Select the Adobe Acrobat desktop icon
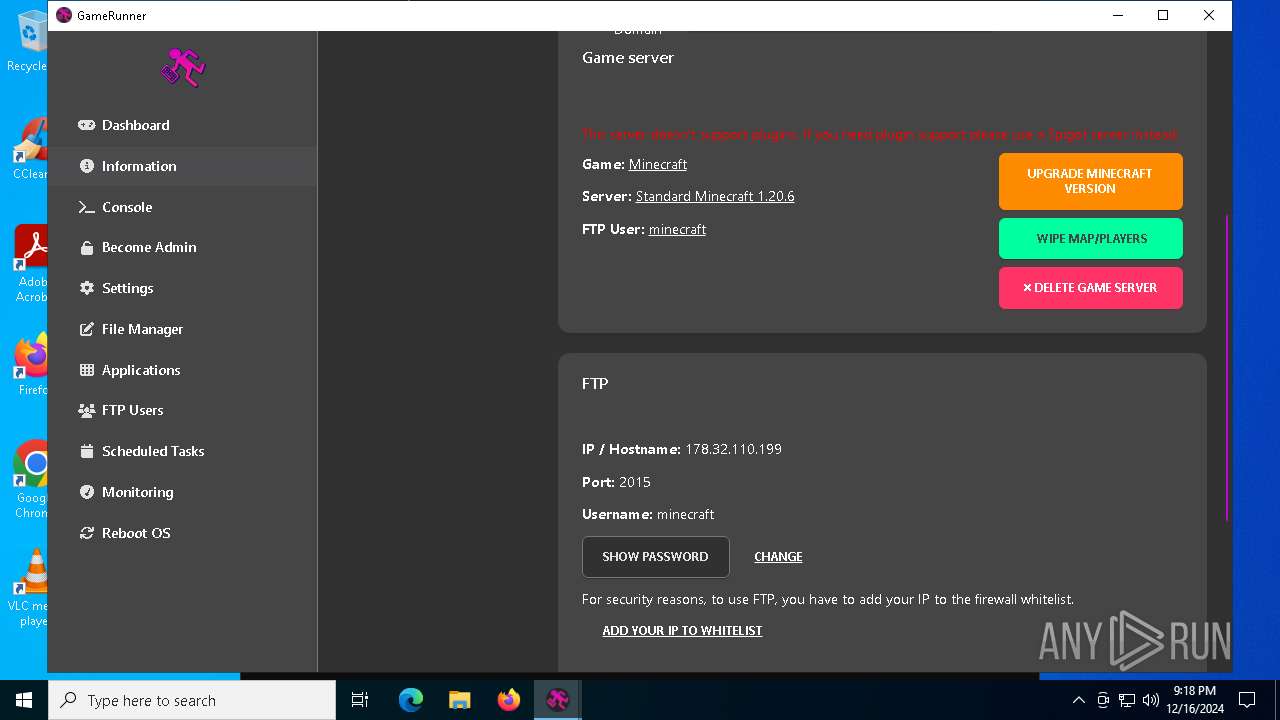The height and width of the screenshot is (720, 1280). [x=31, y=263]
